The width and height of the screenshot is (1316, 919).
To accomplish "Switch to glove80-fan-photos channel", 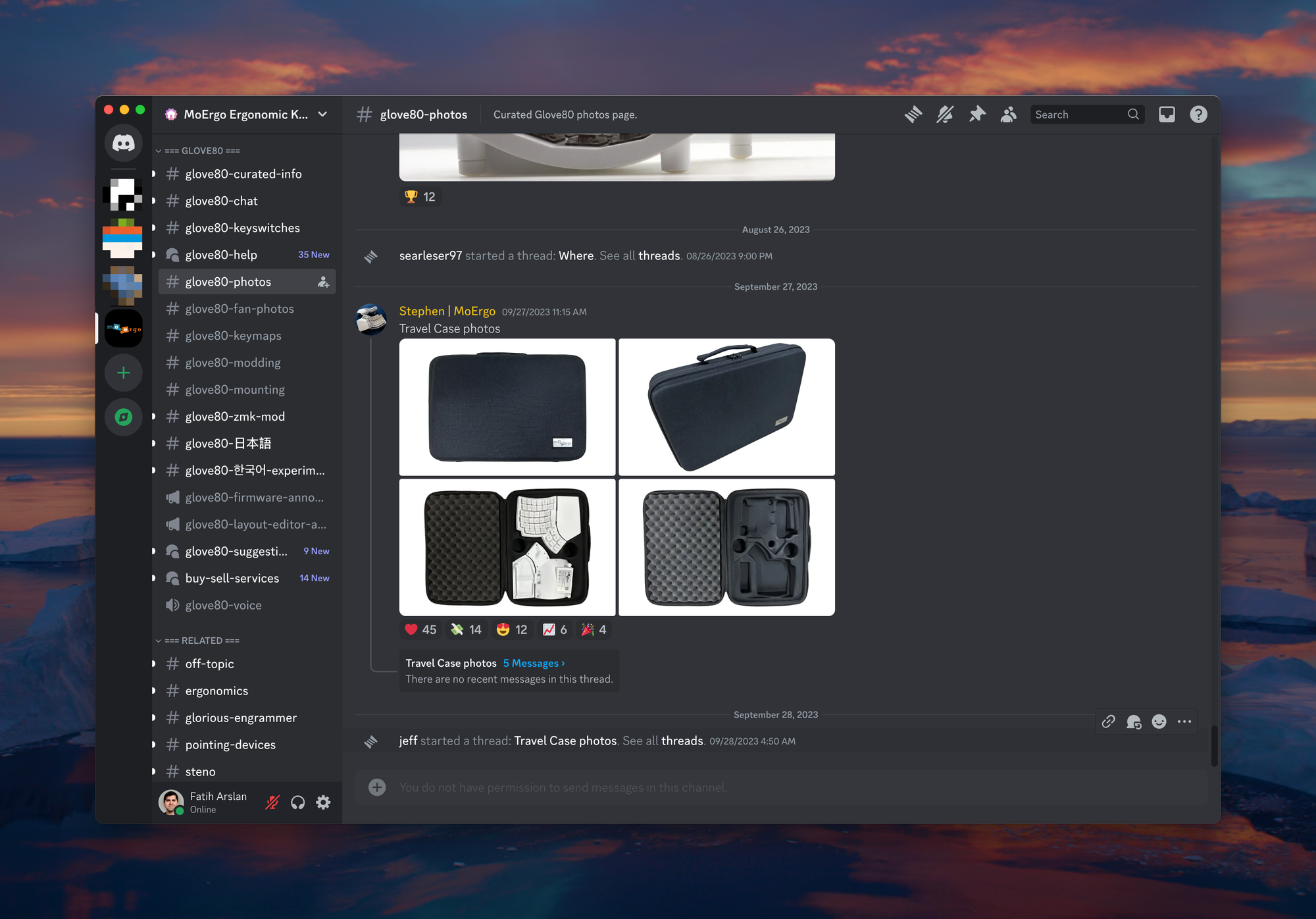I will point(240,309).
